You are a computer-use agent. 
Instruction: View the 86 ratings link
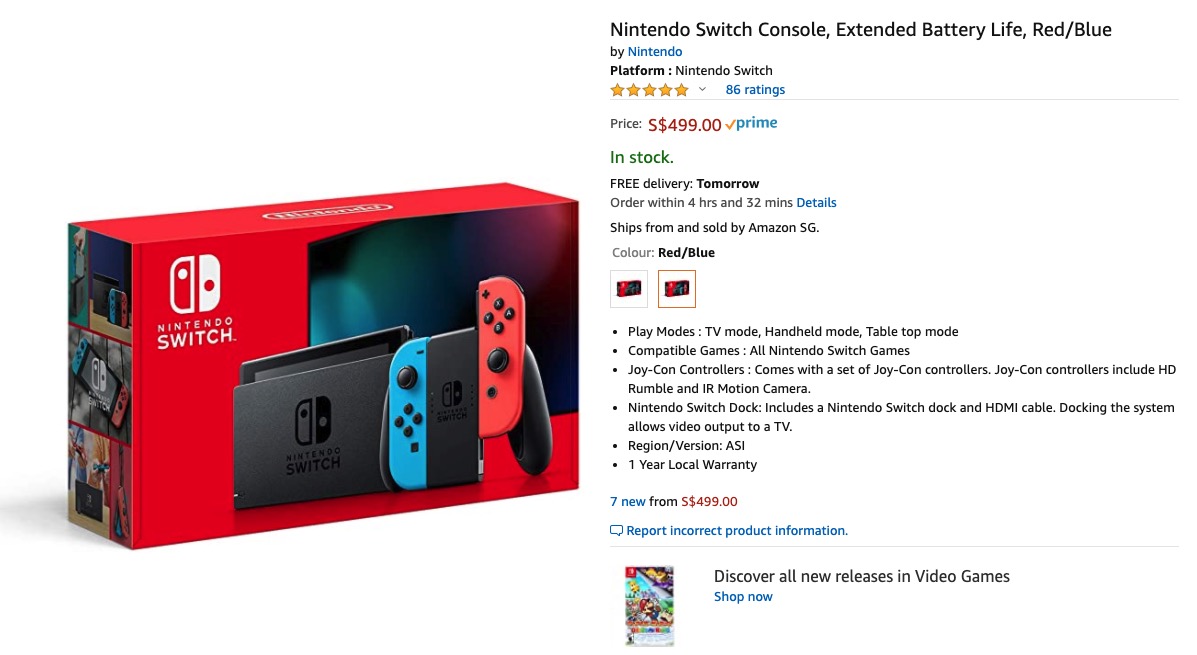755,89
